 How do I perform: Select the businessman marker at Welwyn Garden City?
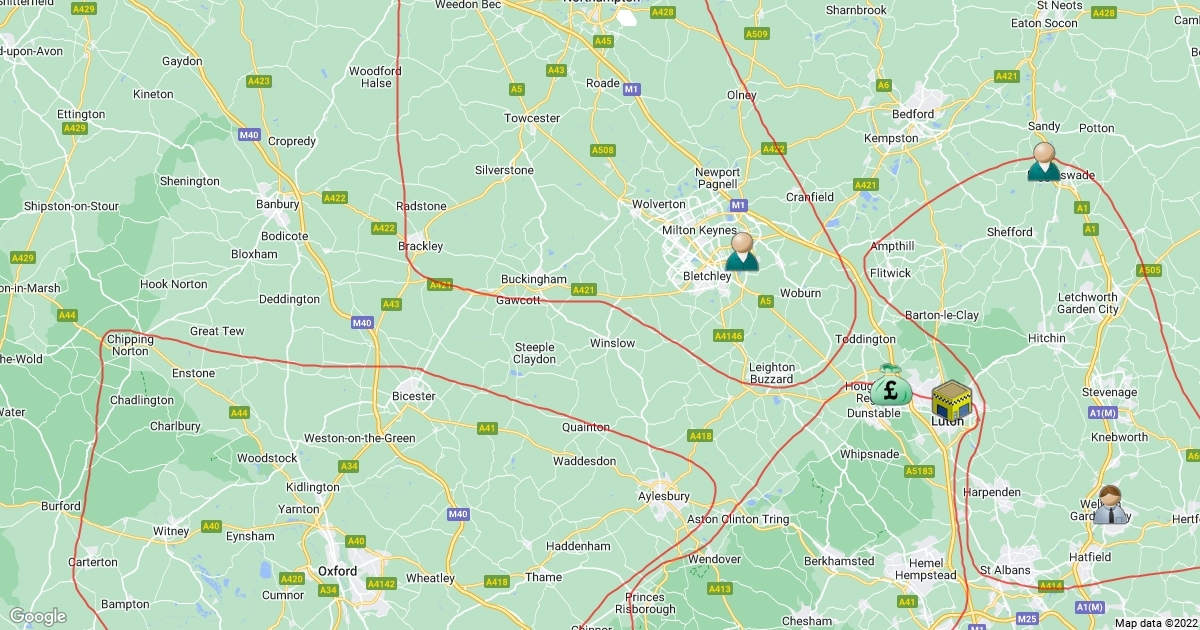(x=1110, y=505)
